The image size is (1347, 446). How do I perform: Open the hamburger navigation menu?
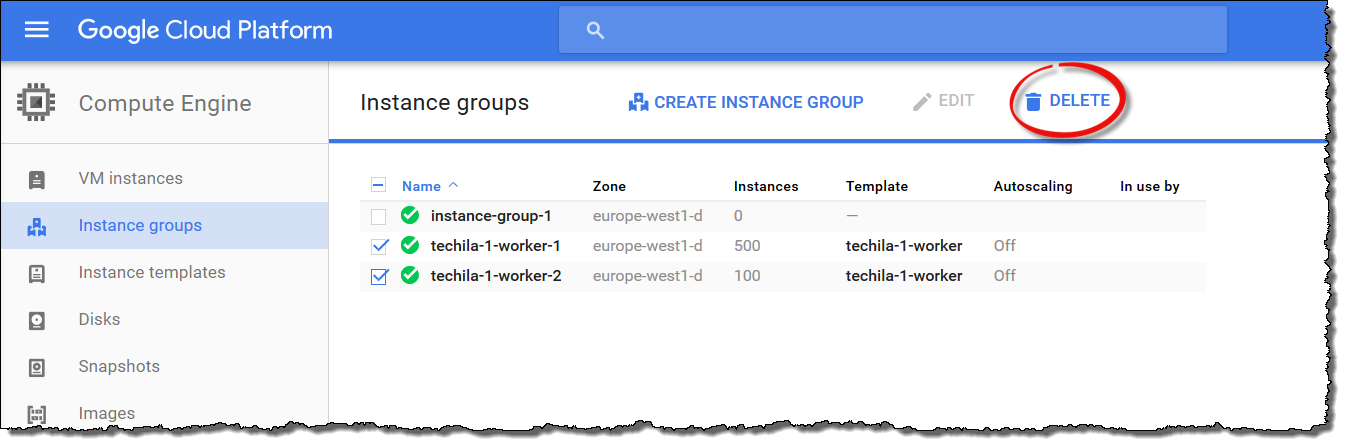click(x=37, y=30)
